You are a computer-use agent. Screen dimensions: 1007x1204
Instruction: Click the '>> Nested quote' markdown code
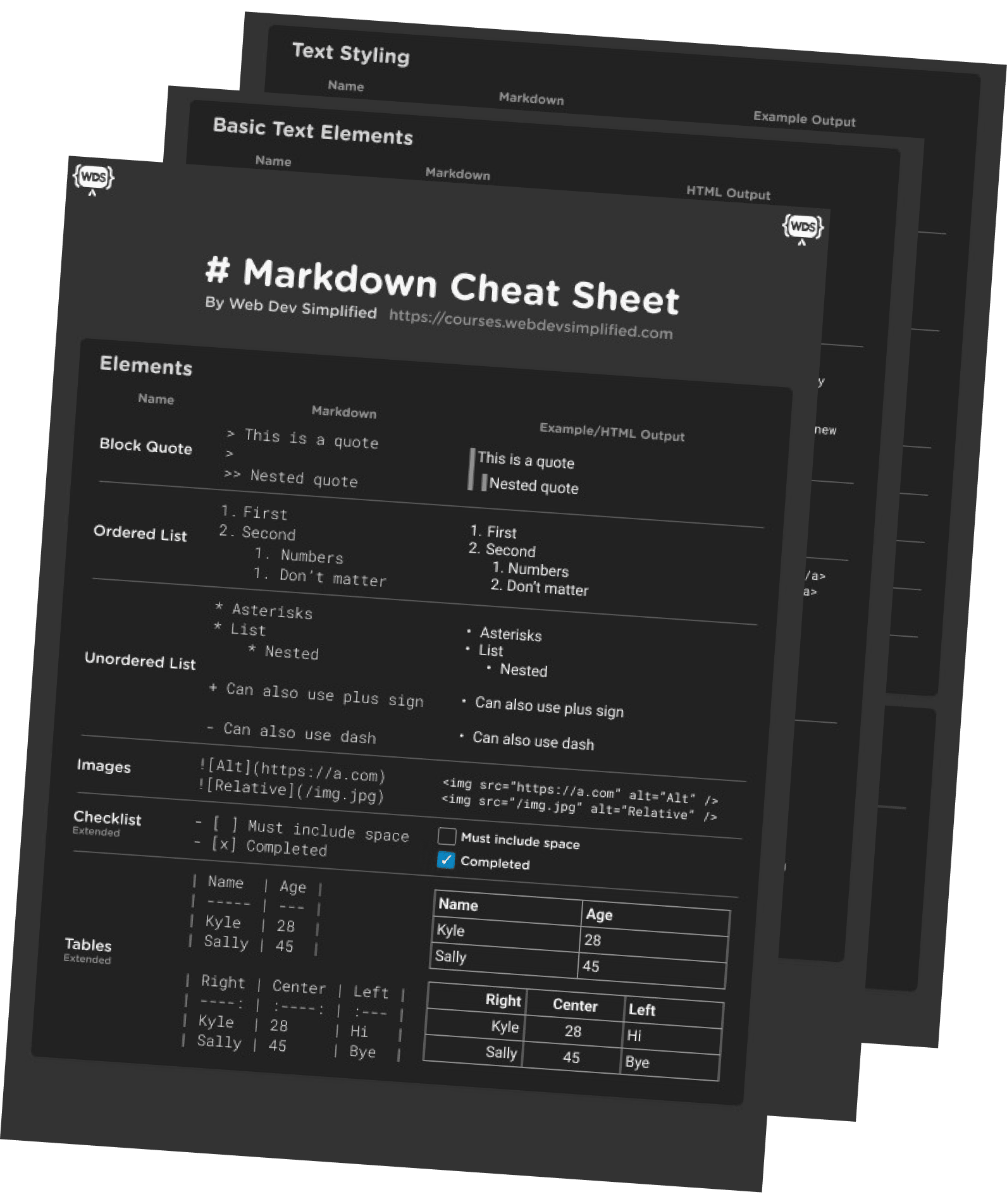(x=291, y=477)
